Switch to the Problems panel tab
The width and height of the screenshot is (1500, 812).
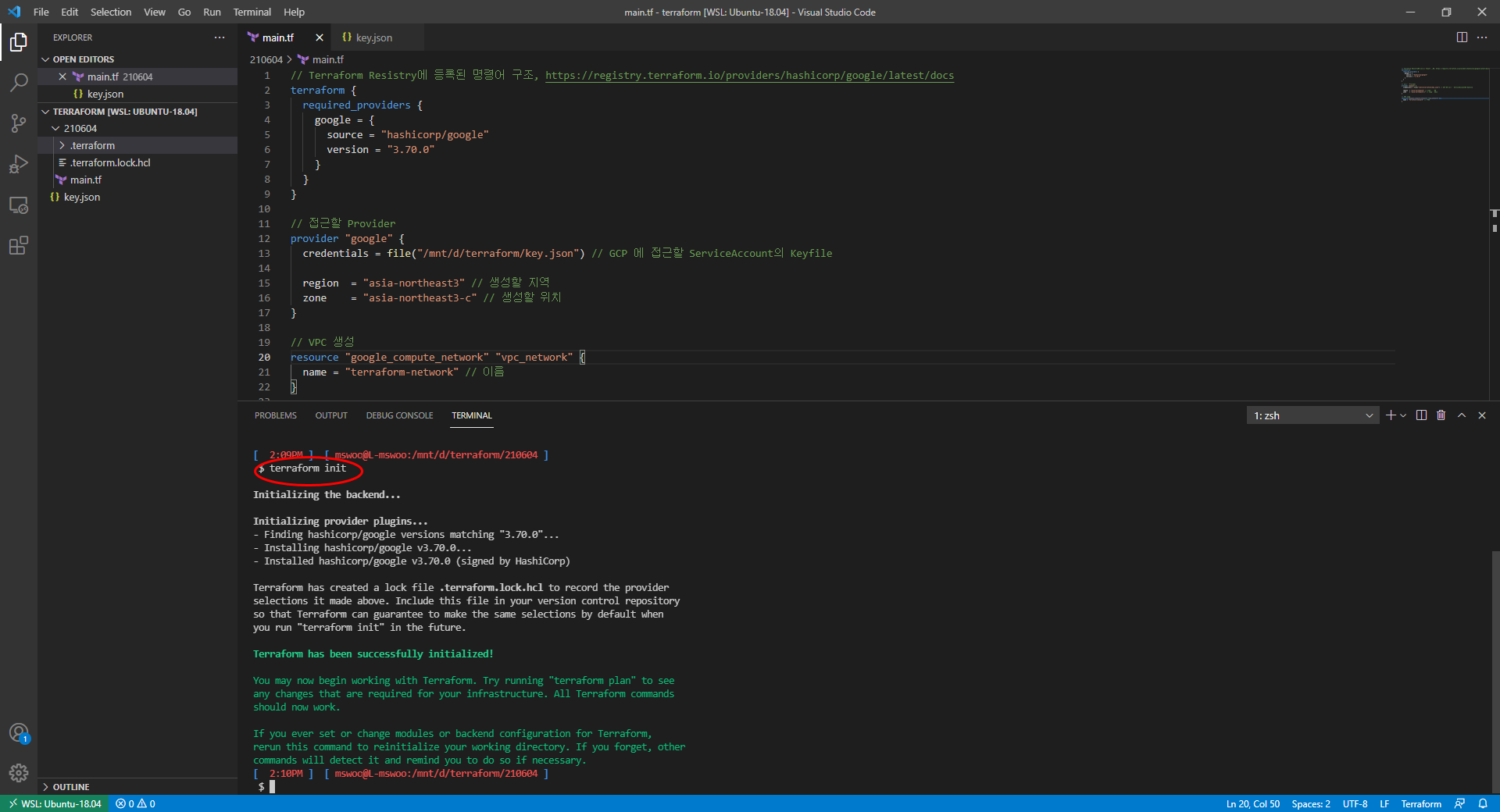(275, 415)
